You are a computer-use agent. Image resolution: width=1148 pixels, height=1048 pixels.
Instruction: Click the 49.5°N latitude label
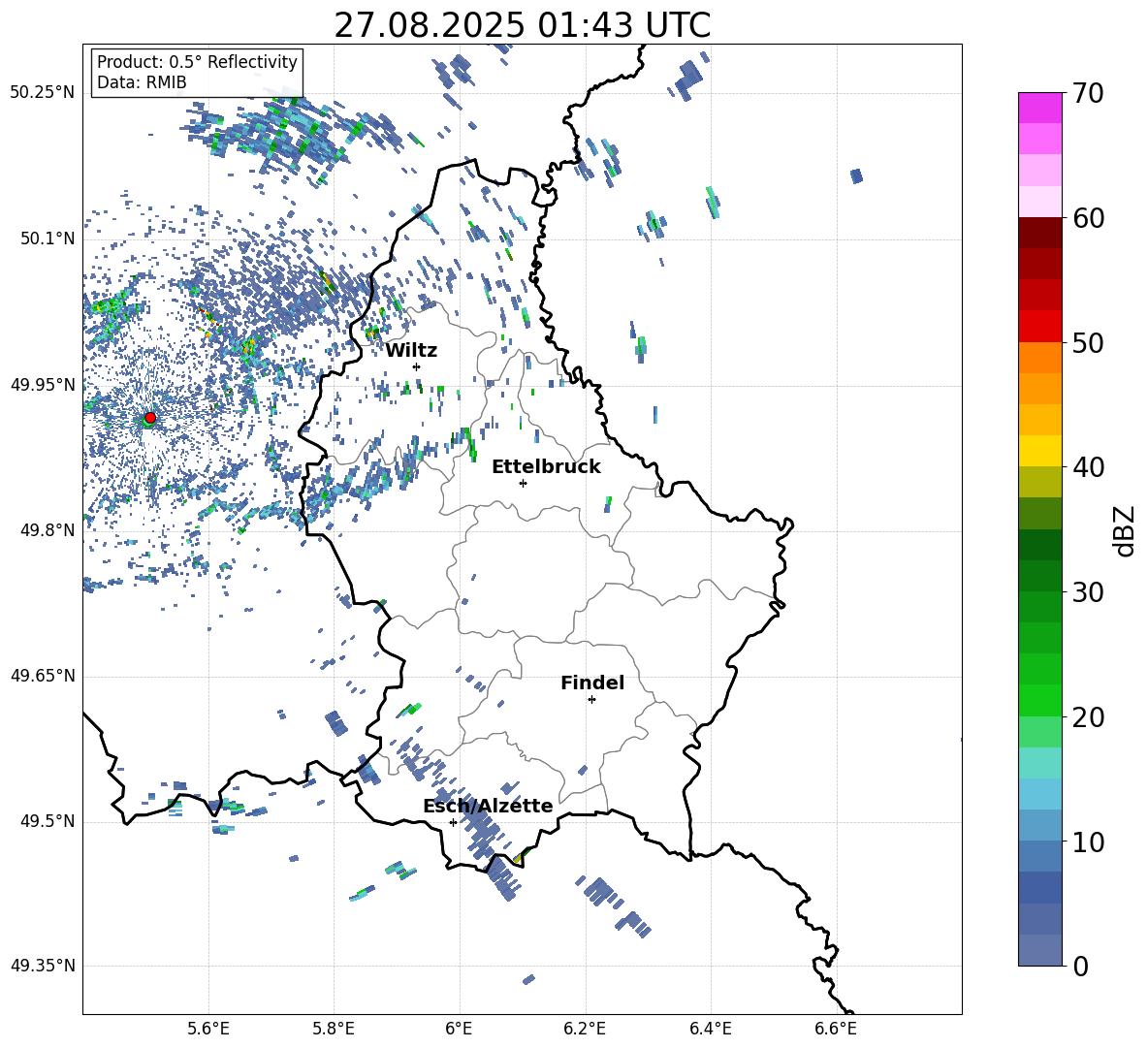point(48,821)
